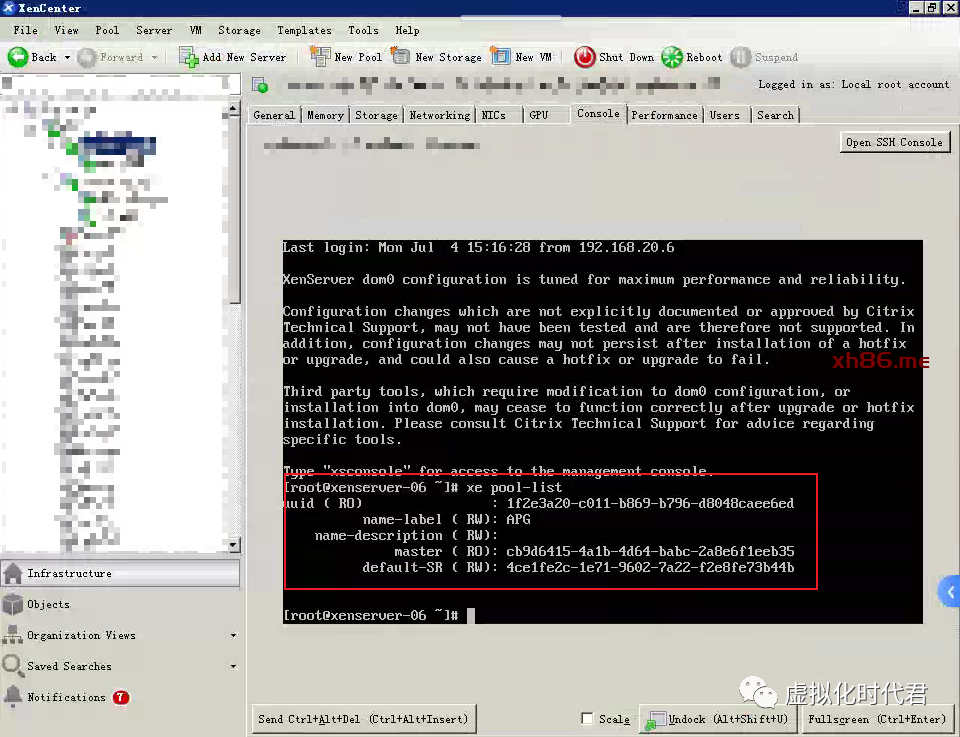Switch to the General tab
The image size is (960, 737).
click(x=274, y=115)
